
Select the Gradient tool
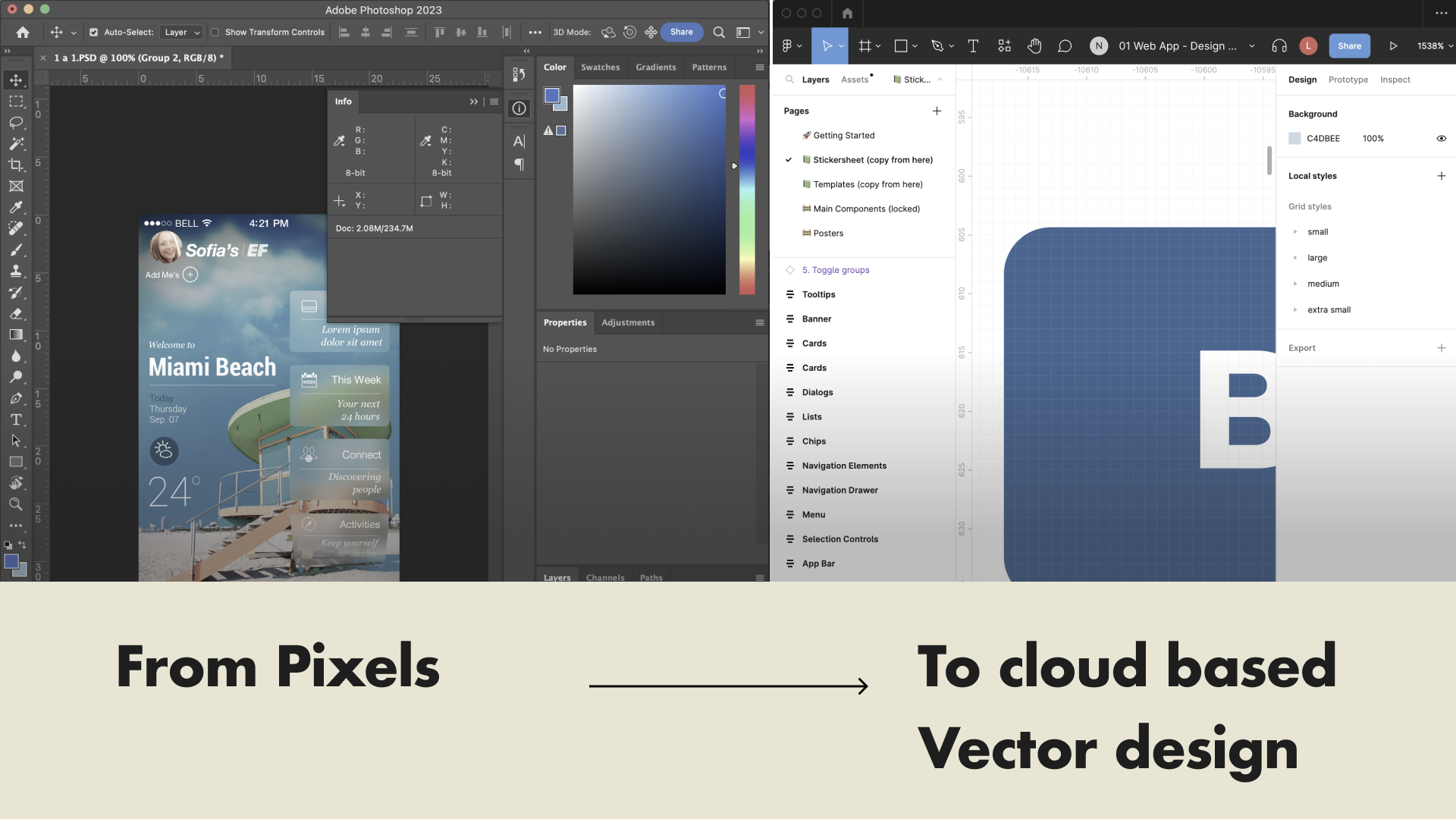[x=16, y=334]
